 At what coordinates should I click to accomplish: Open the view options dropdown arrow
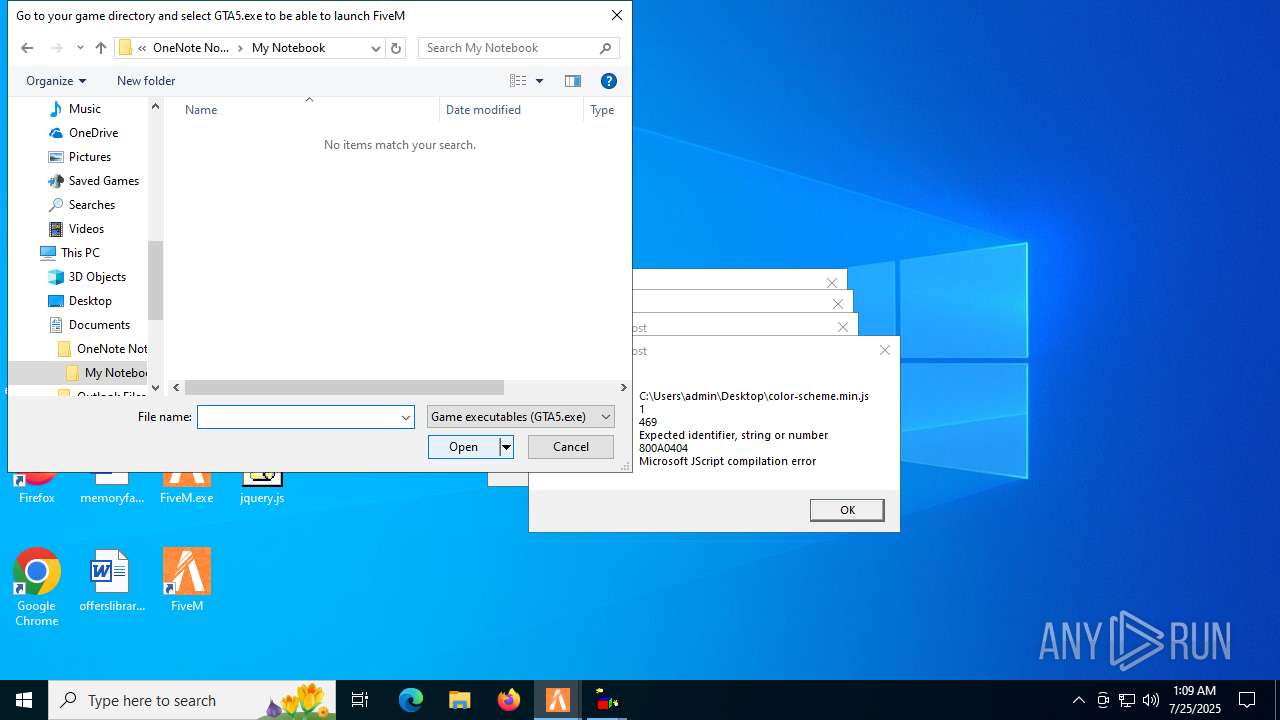pos(540,81)
